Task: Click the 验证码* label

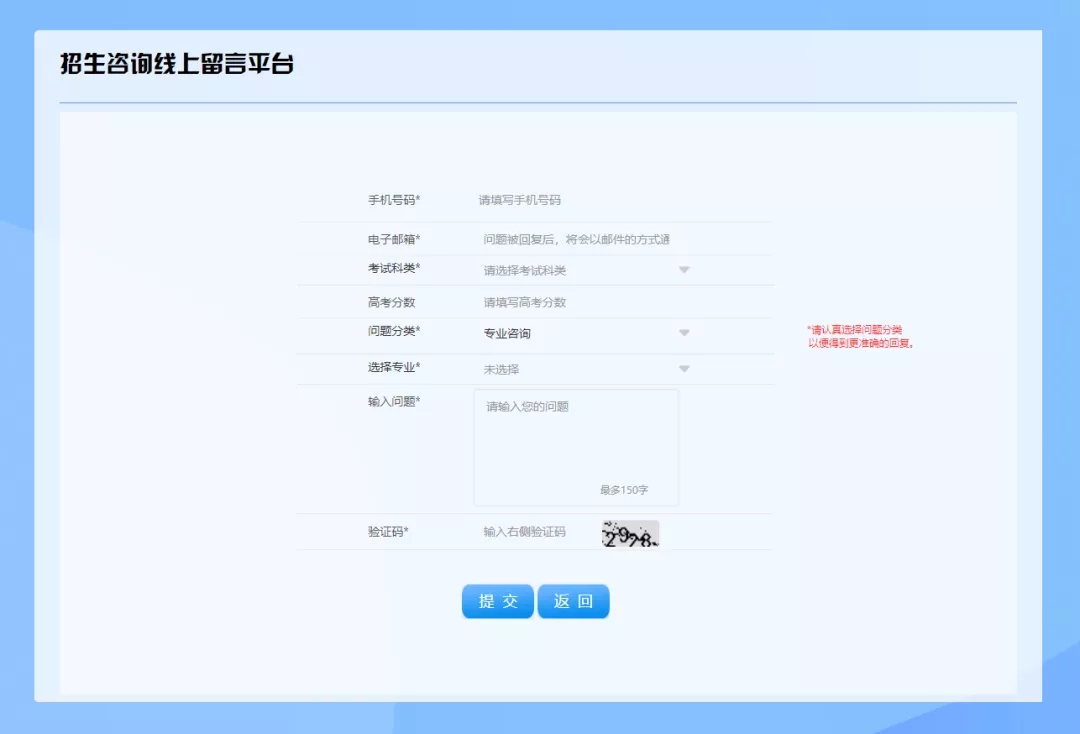Action: pos(388,532)
